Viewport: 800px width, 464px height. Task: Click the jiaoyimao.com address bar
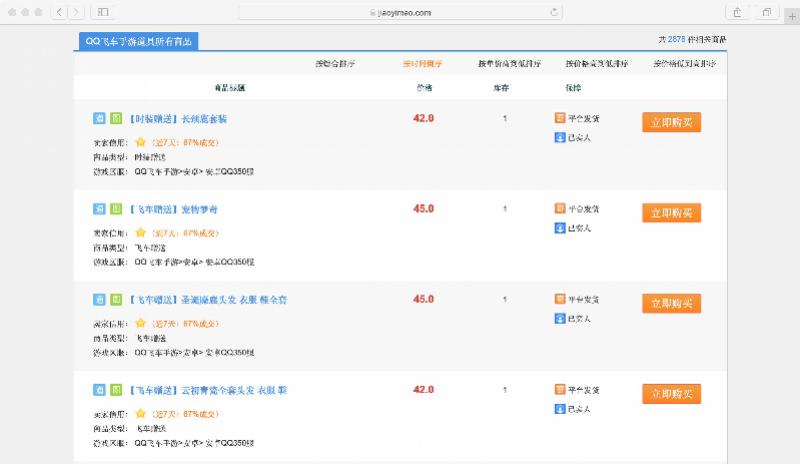pos(401,12)
